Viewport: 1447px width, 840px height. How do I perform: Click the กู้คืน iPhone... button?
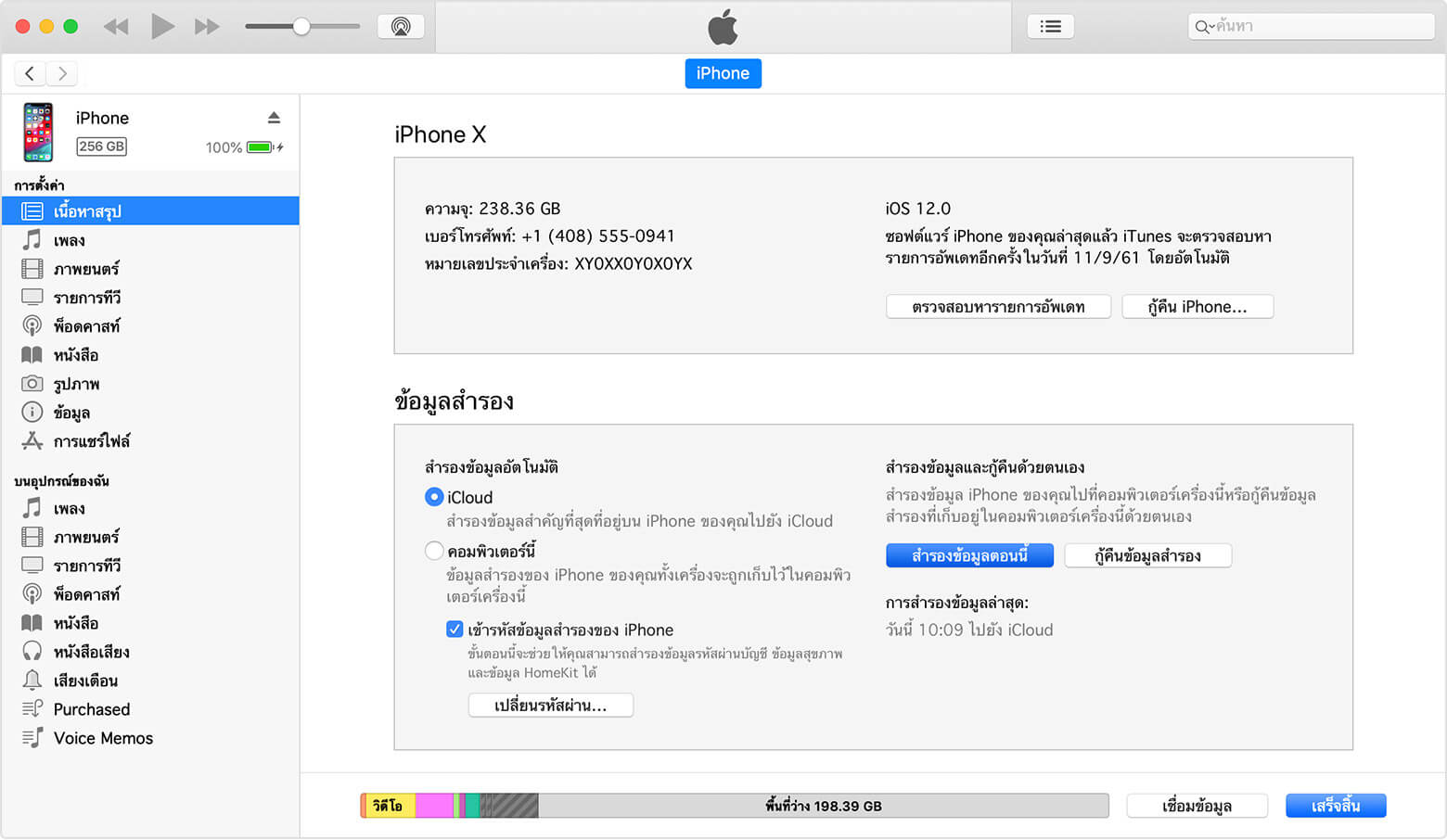point(1197,307)
